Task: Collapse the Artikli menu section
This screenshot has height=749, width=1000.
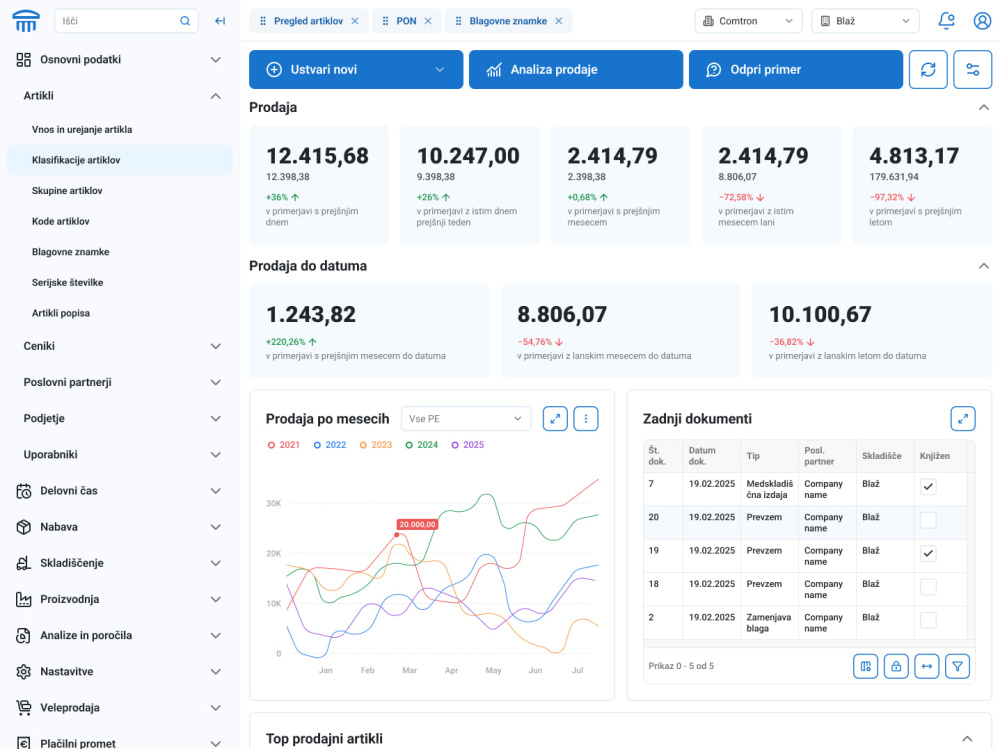Action: pyautogui.click(x=216, y=96)
